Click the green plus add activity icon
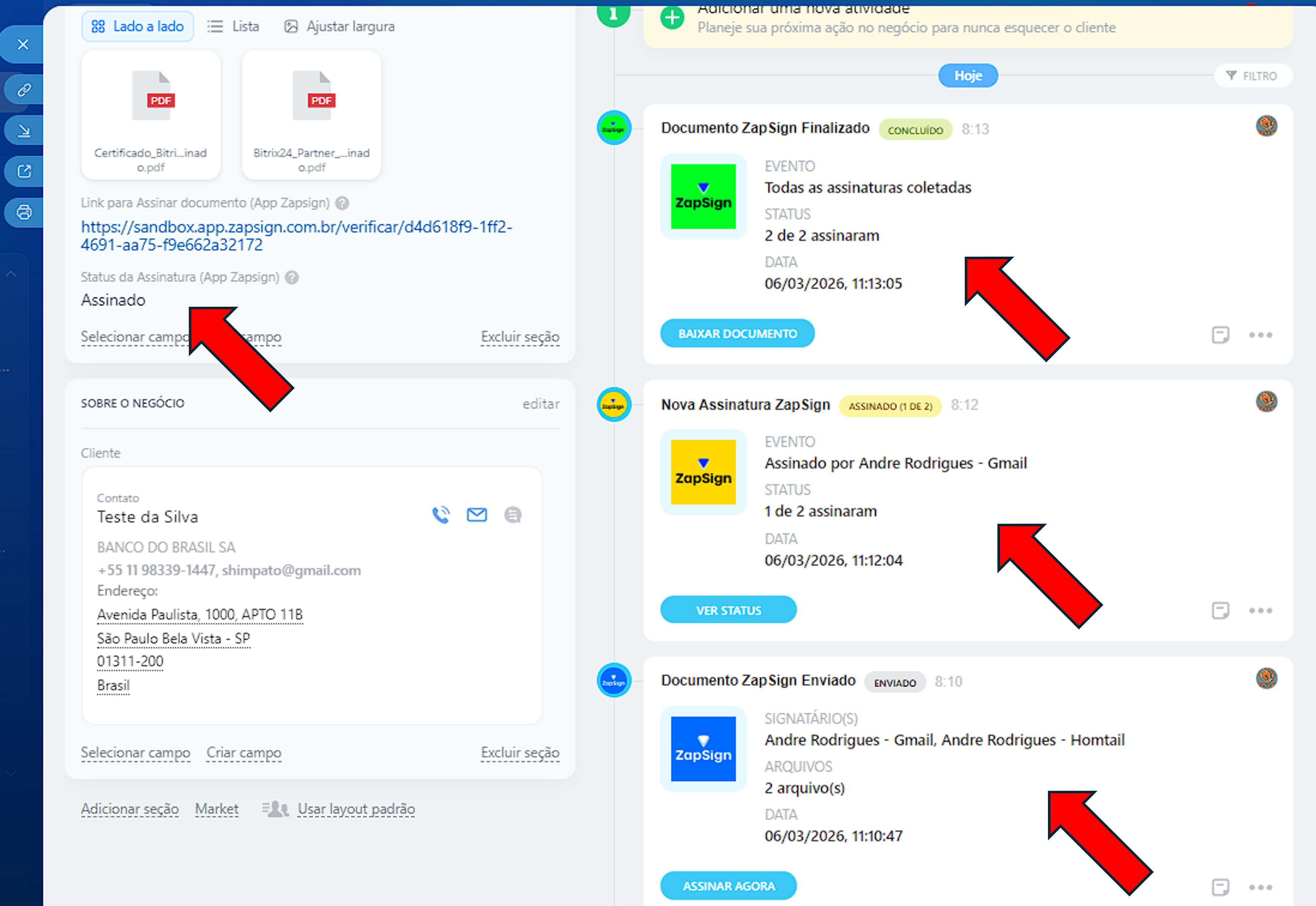The width and height of the screenshot is (1316, 906). point(672,18)
